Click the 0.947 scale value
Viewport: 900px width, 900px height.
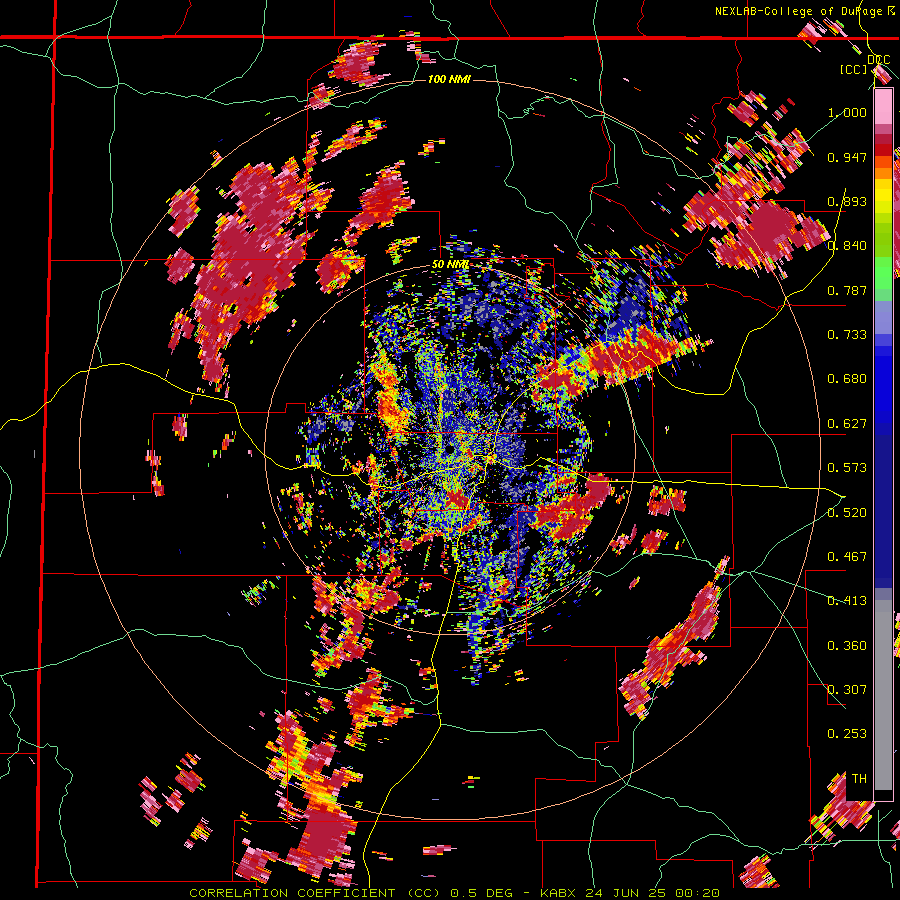pyautogui.click(x=847, y=157)
